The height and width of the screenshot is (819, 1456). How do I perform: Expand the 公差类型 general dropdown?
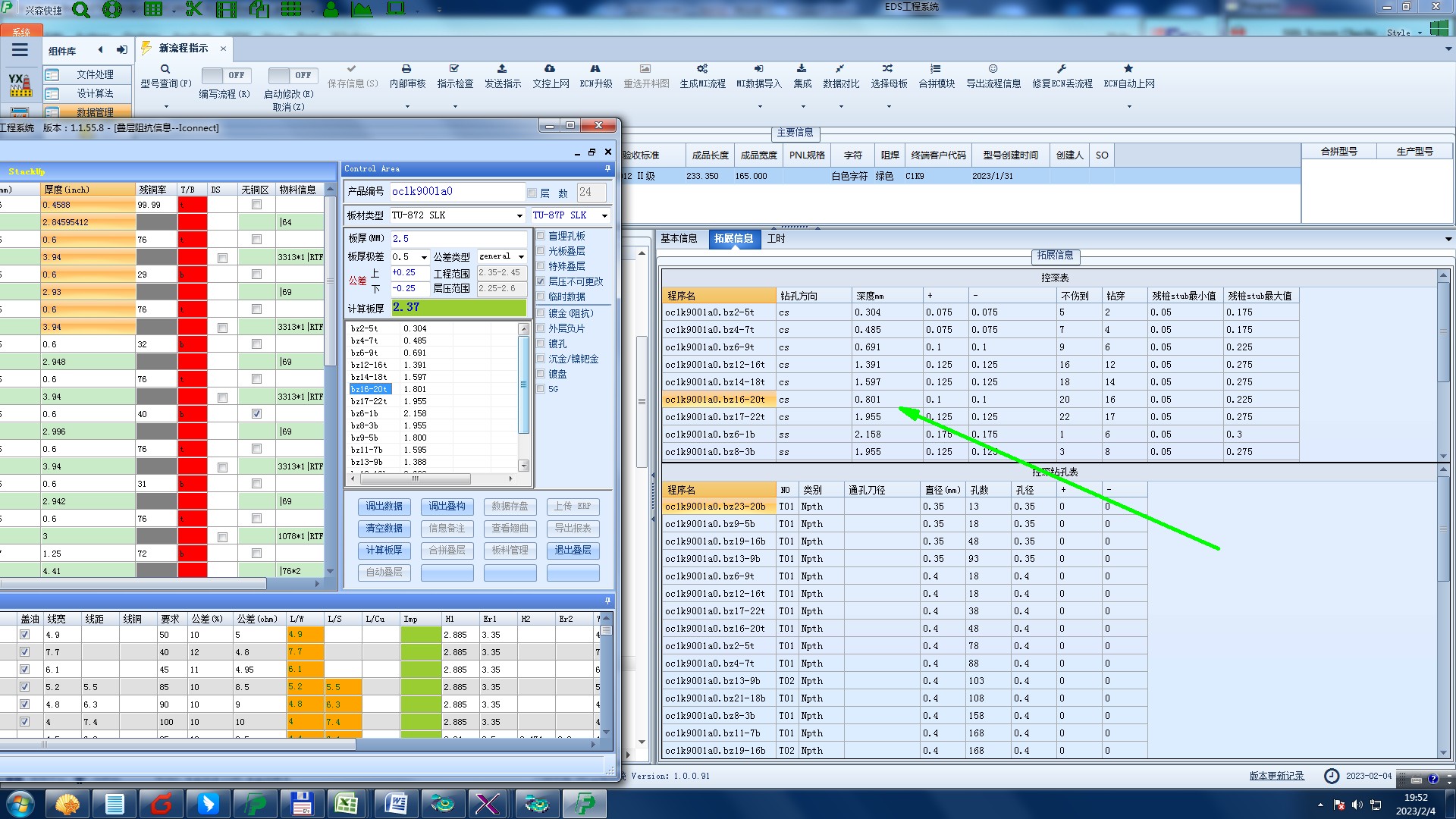[521, 257]
